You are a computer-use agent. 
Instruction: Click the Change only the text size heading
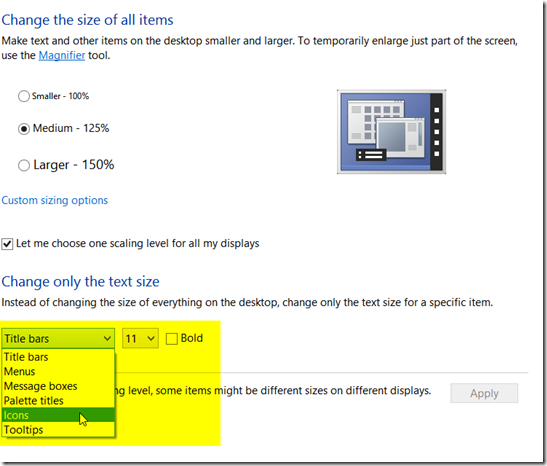[80, 282]
